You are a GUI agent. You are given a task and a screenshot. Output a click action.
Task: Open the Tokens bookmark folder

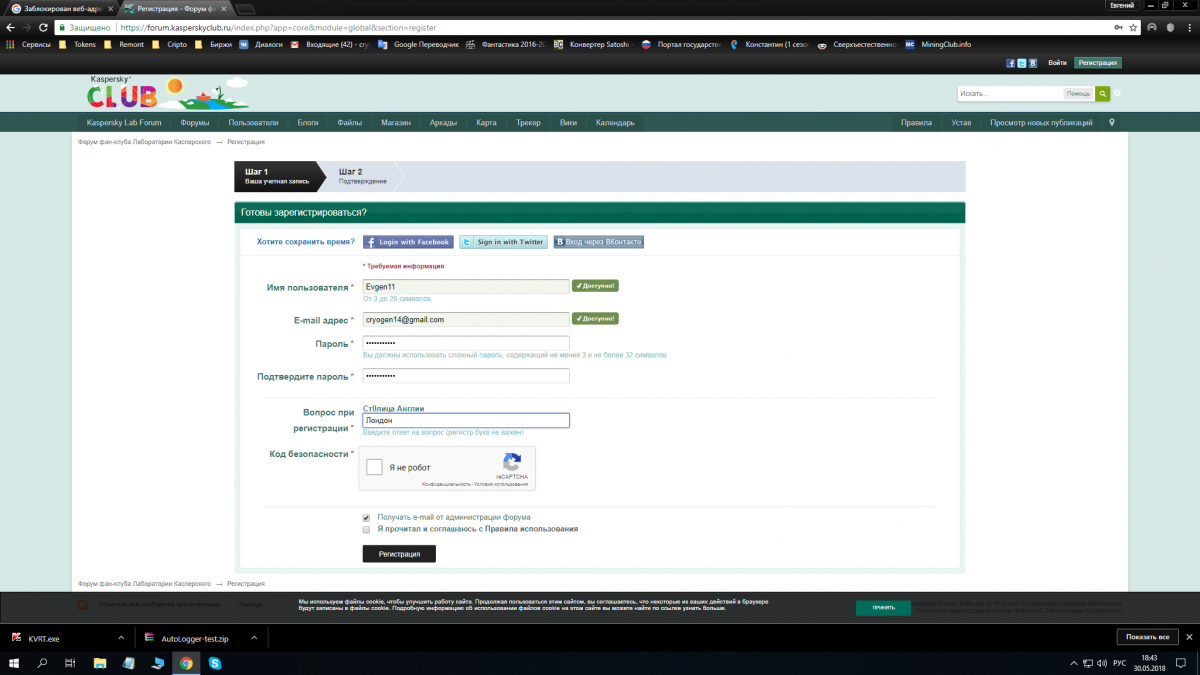[78, 44]
